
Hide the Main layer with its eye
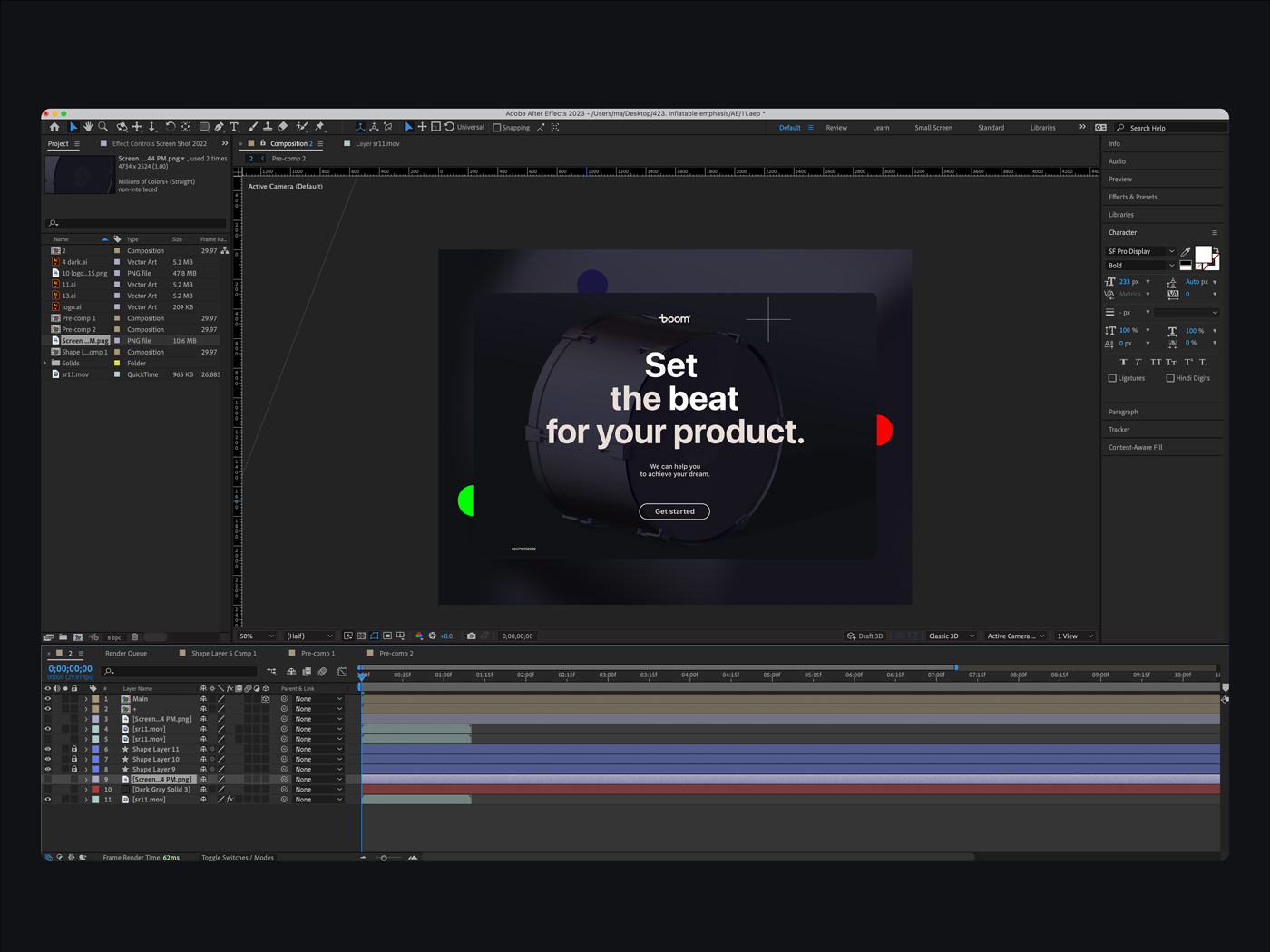[48, 699]
